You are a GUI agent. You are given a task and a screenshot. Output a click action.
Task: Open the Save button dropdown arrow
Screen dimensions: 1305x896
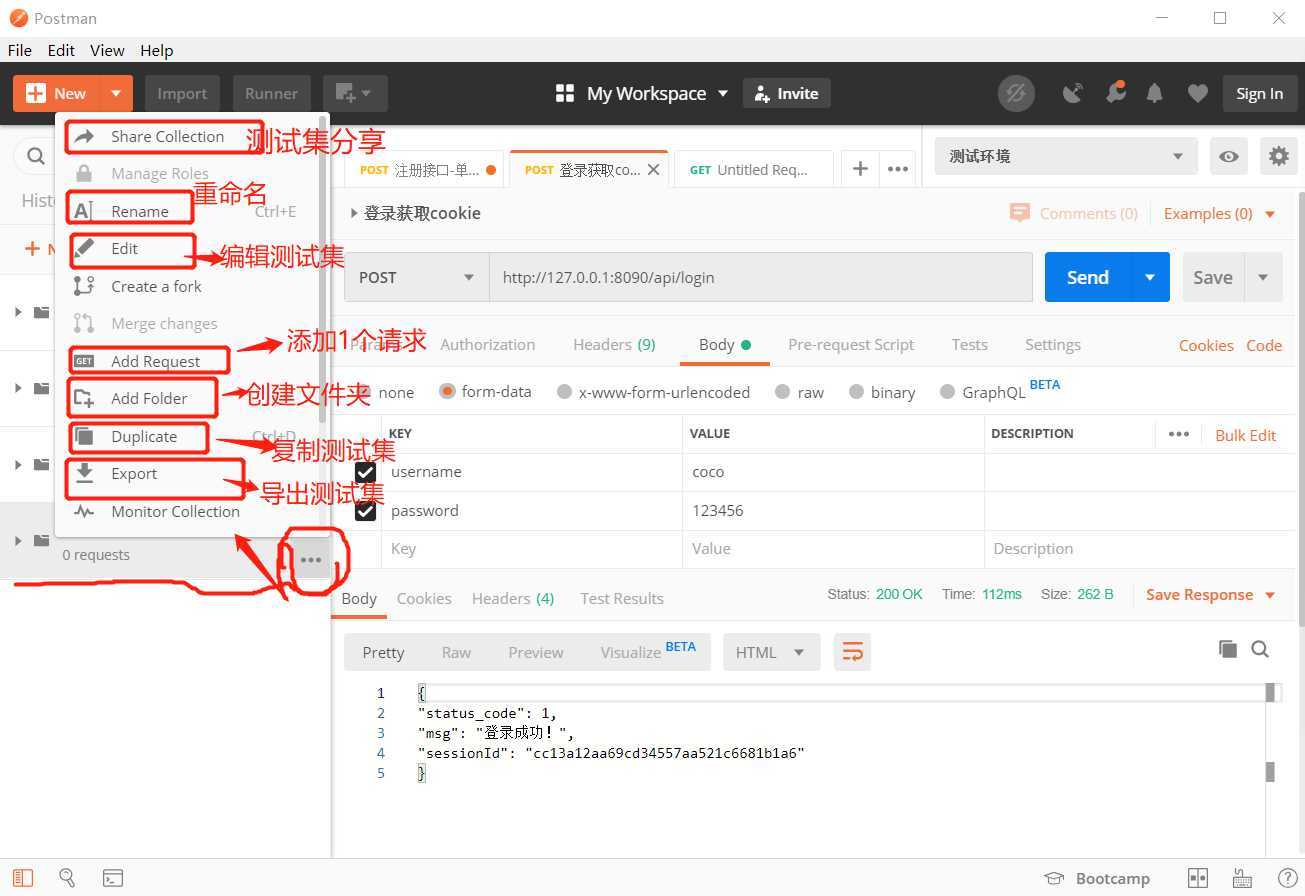tap(1263, 277)
